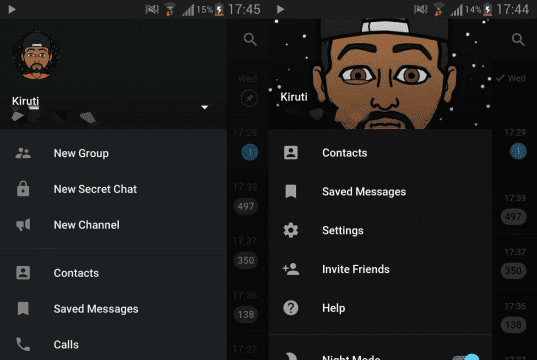Tap search icon in right screenshot
Screen dimensions: 537x360
pyautogui.click(x=518, y=39)
